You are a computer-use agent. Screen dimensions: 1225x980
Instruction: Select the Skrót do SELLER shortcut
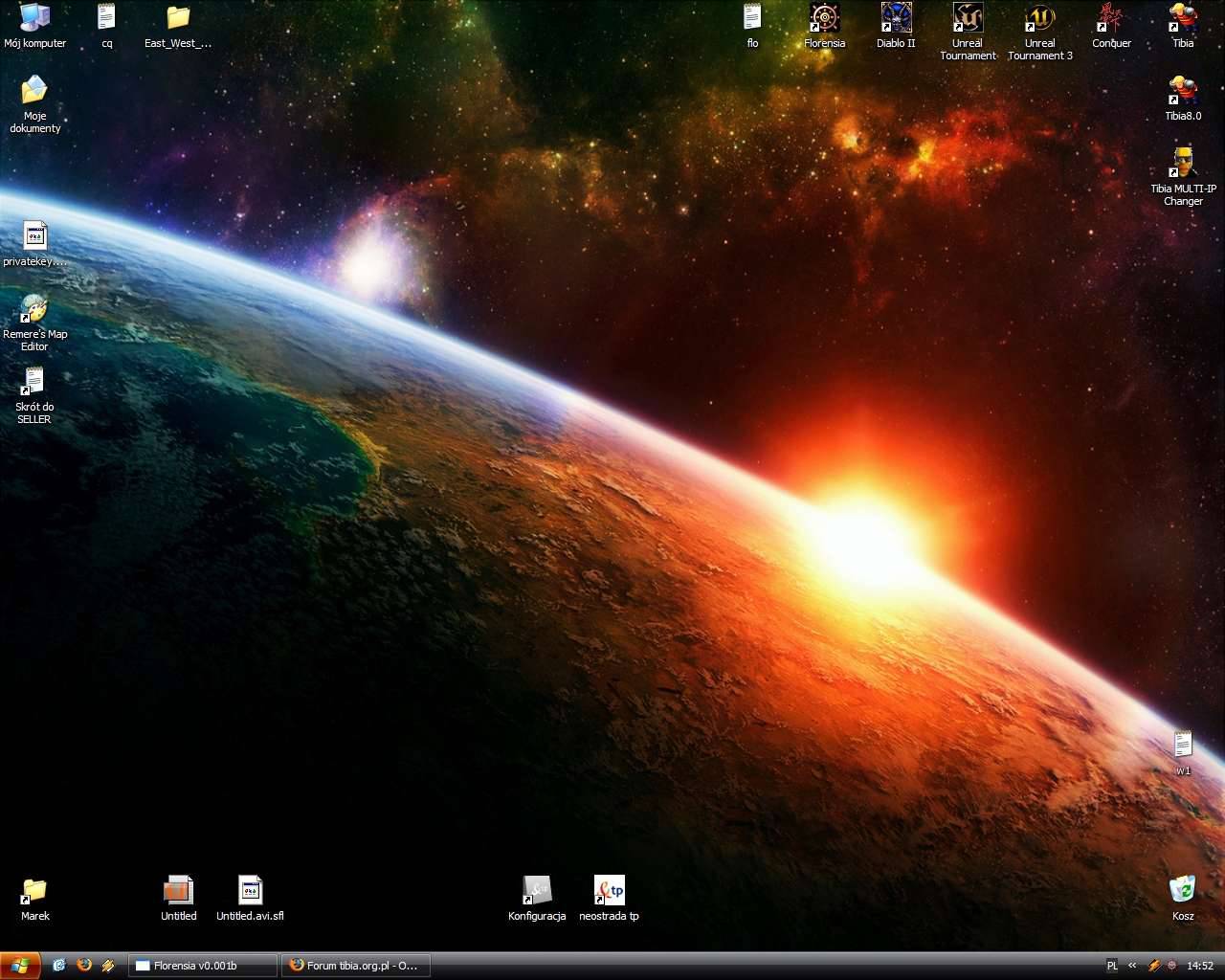(34, 395)
